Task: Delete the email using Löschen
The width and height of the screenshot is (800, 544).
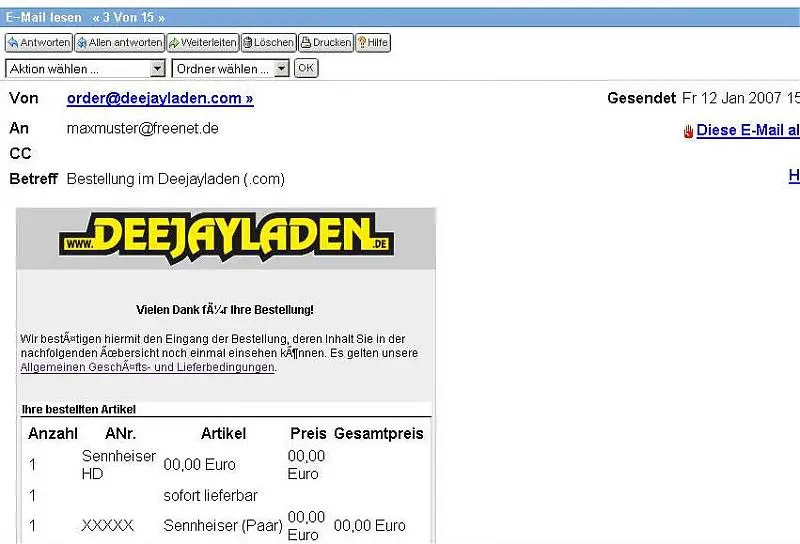Action: [x=268, y=43]
